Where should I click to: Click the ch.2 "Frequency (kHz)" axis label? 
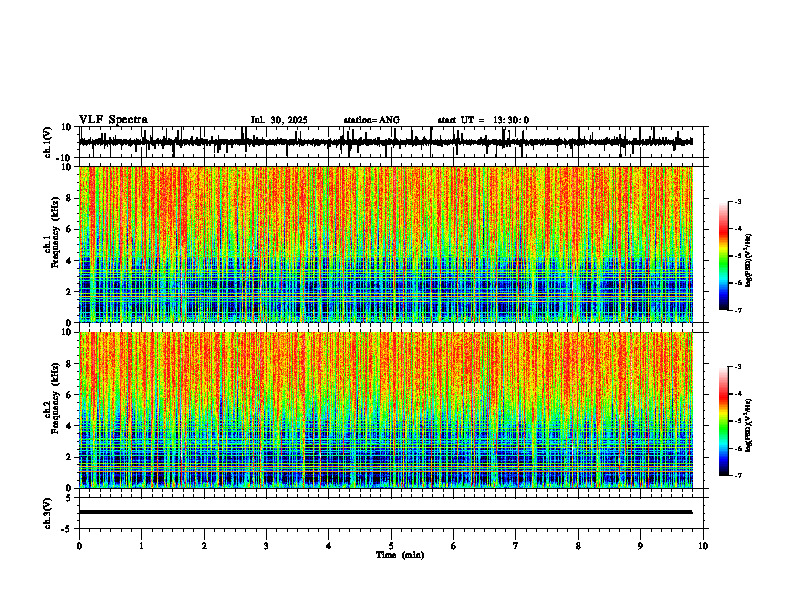[x=56, y=398]
